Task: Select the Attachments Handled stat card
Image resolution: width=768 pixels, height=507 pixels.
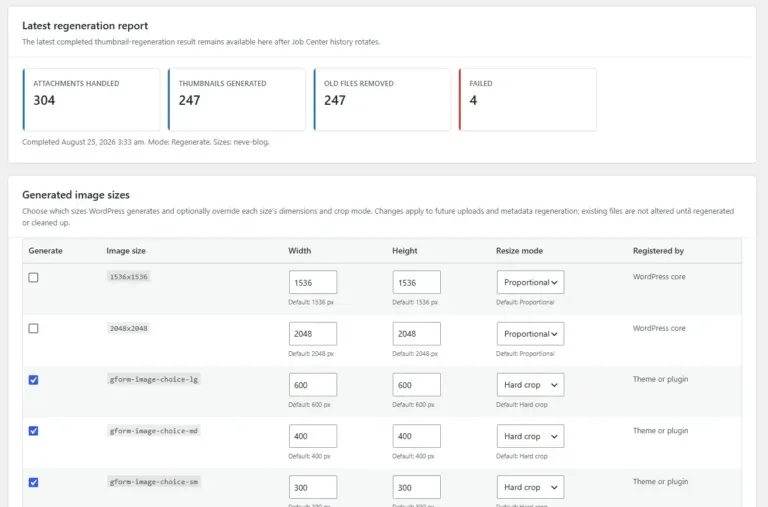Action: click(x=91, y=99)
